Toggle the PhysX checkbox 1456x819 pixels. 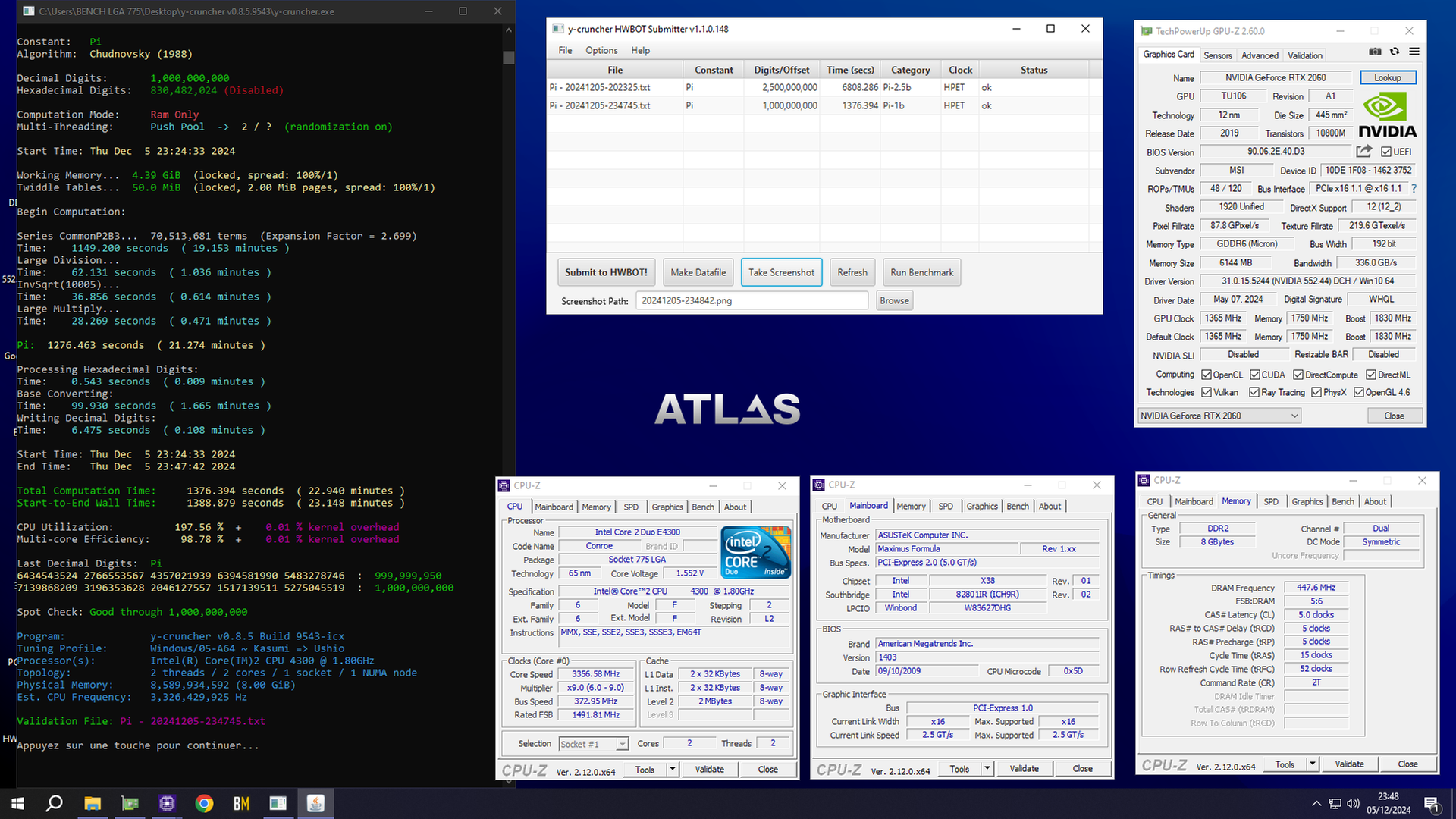click(x=1316, y=392)
